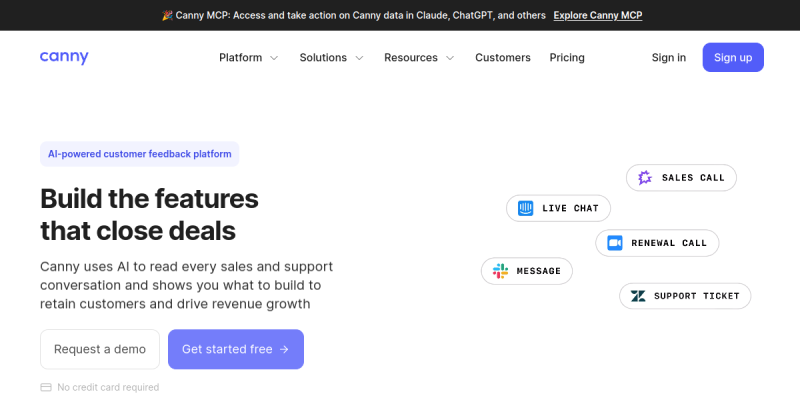
Task: Click the party popper emoji in banner
Action: [x=167, y=15]
